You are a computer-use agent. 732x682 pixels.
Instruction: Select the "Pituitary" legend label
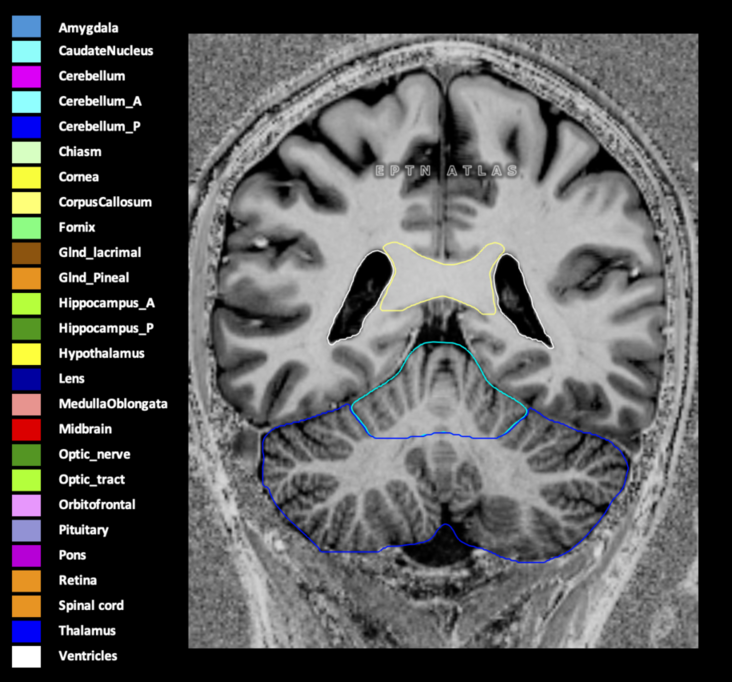tap(84, 530)
